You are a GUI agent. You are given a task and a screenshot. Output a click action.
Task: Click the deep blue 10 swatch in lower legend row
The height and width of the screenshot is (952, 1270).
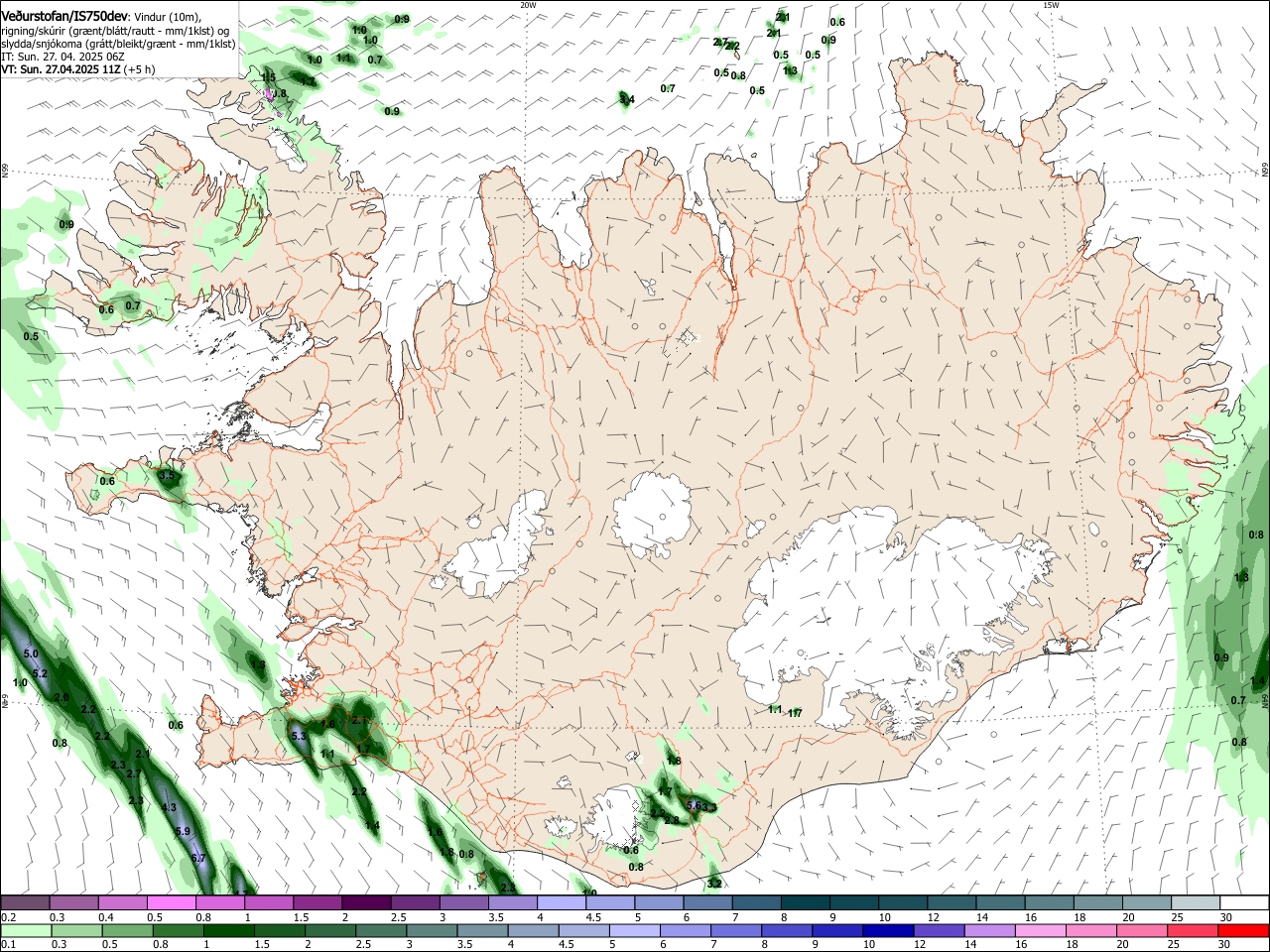[887, 930]
